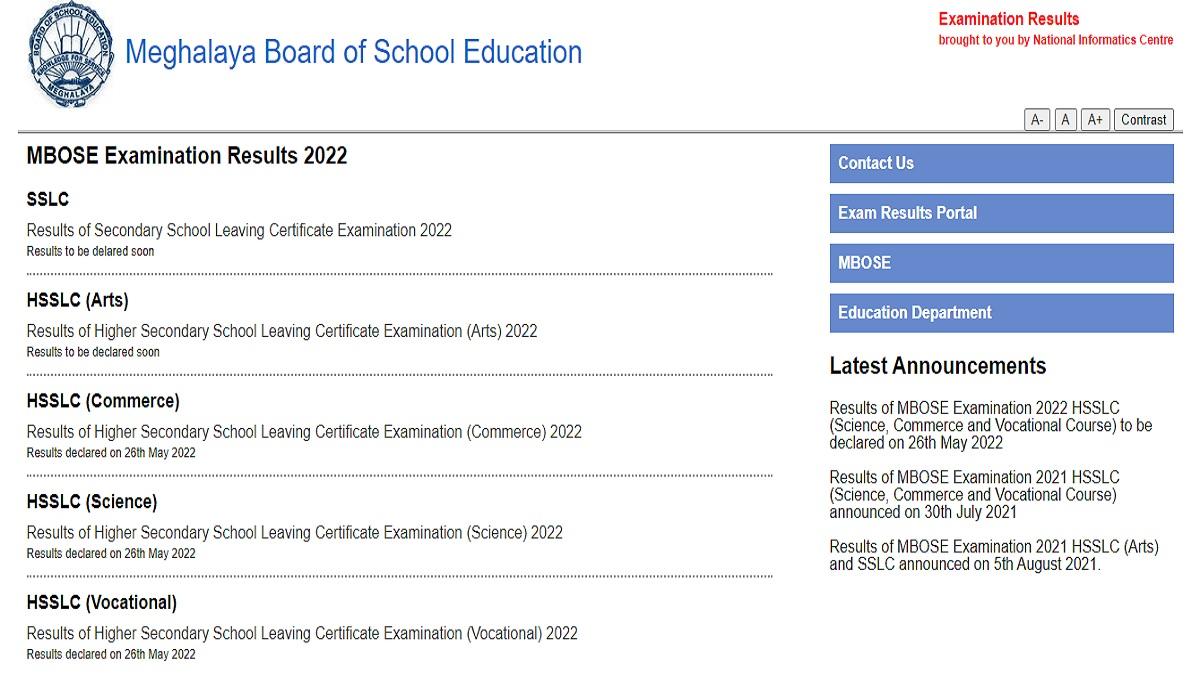The height and width of the screenshot is (675, 1200).
Task: Open the Education Department page
Action: (1000, 313)
